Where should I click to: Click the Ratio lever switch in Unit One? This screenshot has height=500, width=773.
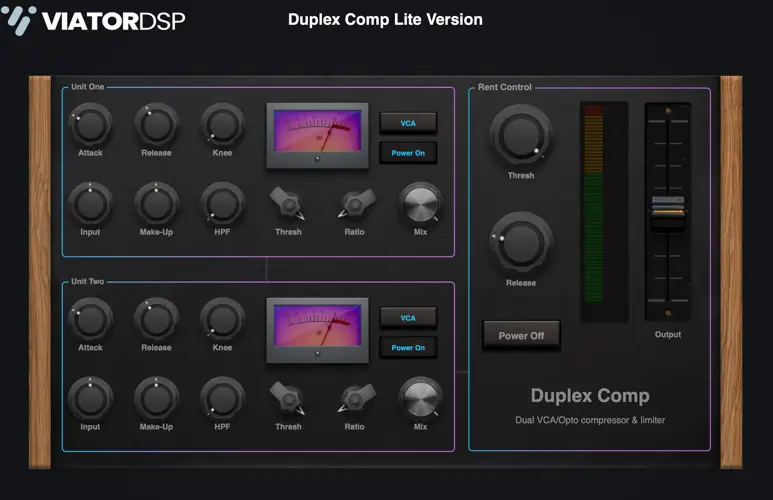354,205
